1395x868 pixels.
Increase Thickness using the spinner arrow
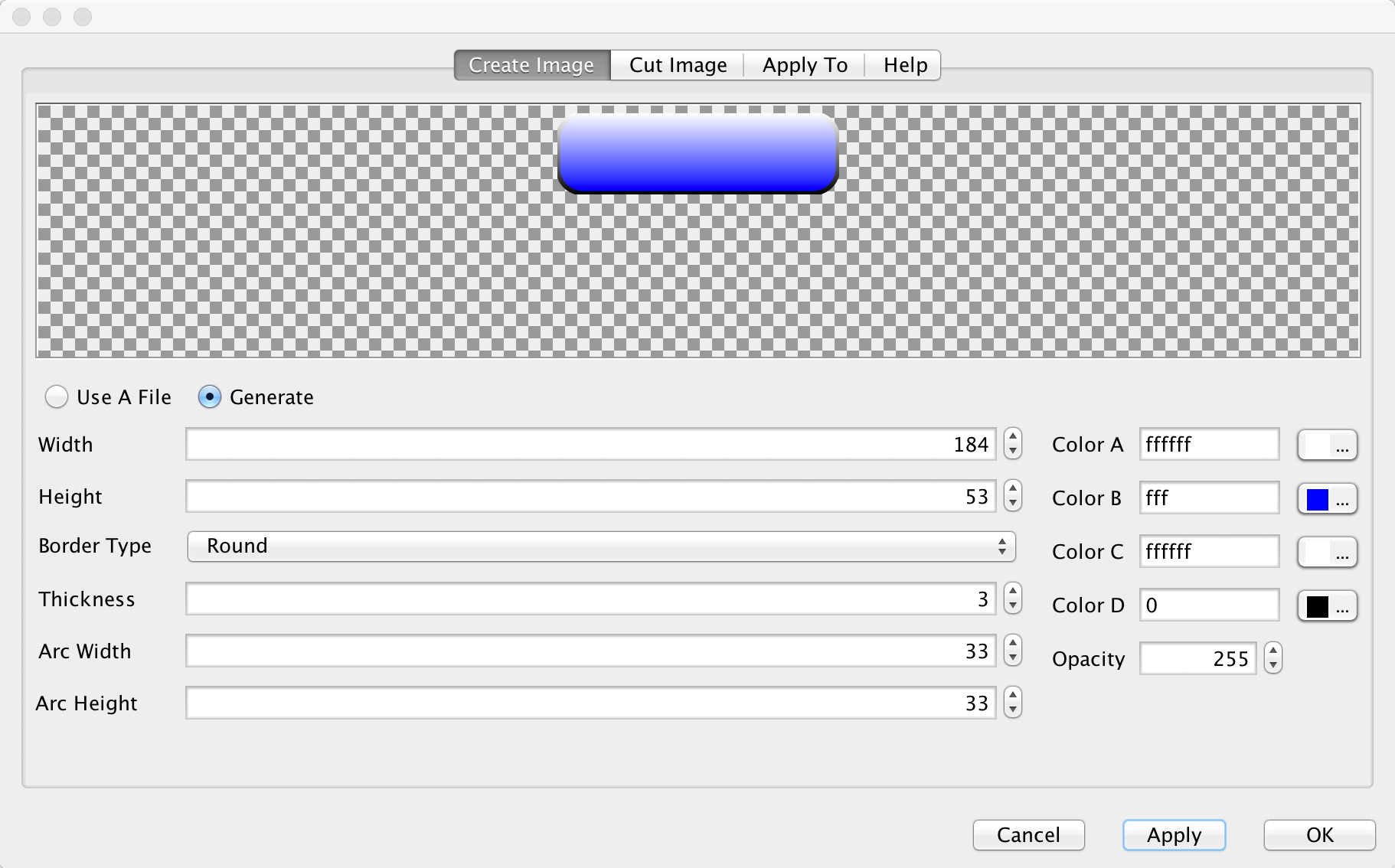1011,592
